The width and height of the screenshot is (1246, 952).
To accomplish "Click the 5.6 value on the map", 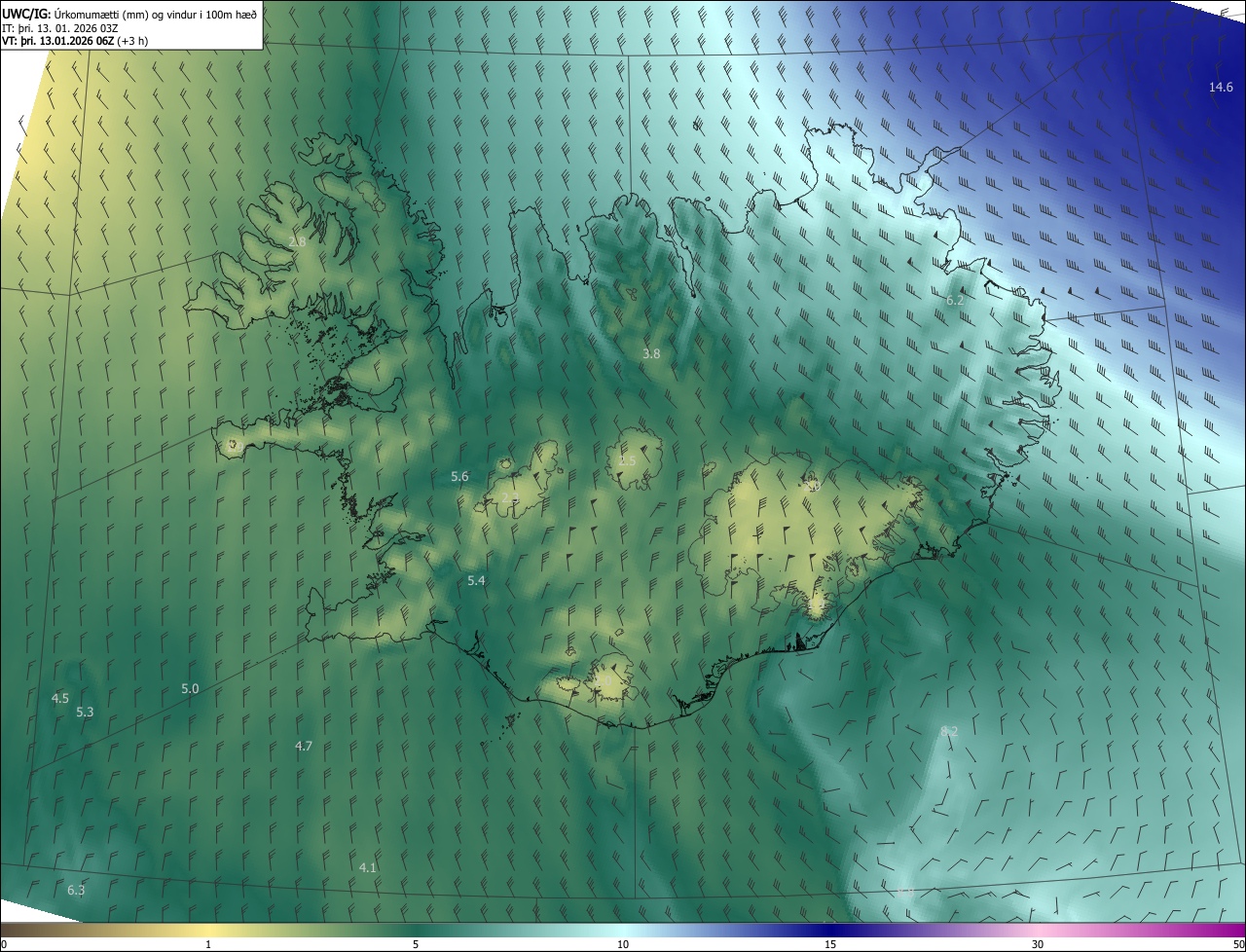I will [x=460, y=476].
